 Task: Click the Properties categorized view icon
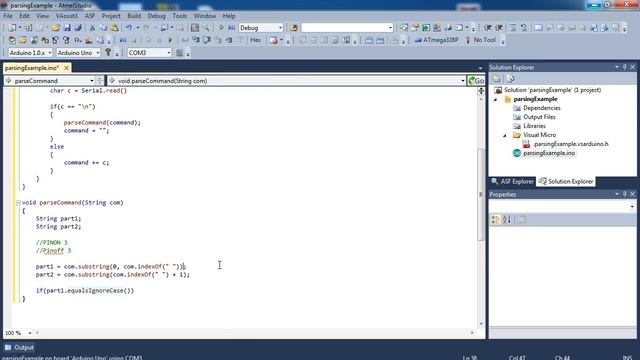click(x=495, y=220)
